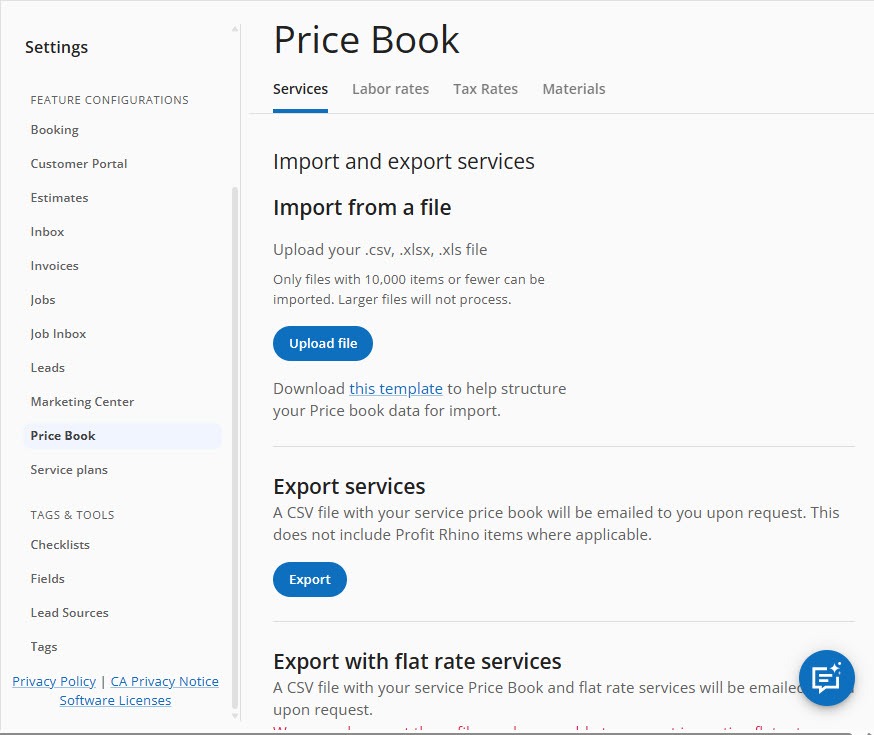Image resolution: width=874 pixels, height=735 pixels.
Task: Select the highlighted Price Book sidebar item
Action: pyautogui.click(x=122, y=436)
